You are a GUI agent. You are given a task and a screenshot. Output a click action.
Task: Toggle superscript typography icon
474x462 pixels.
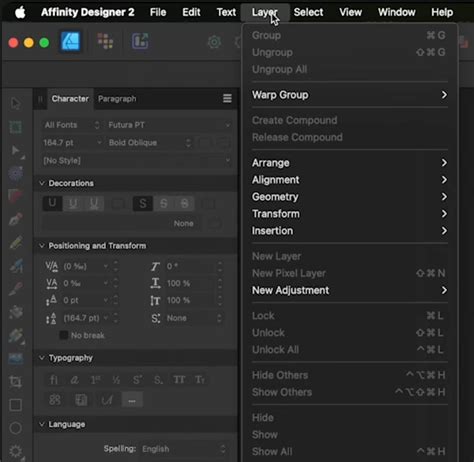[x=137, y=380]
